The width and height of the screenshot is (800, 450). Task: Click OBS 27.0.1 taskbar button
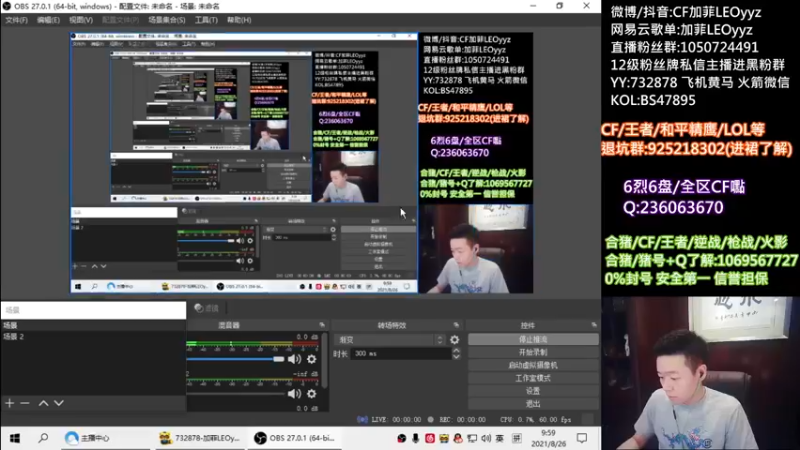pos(295,438)
